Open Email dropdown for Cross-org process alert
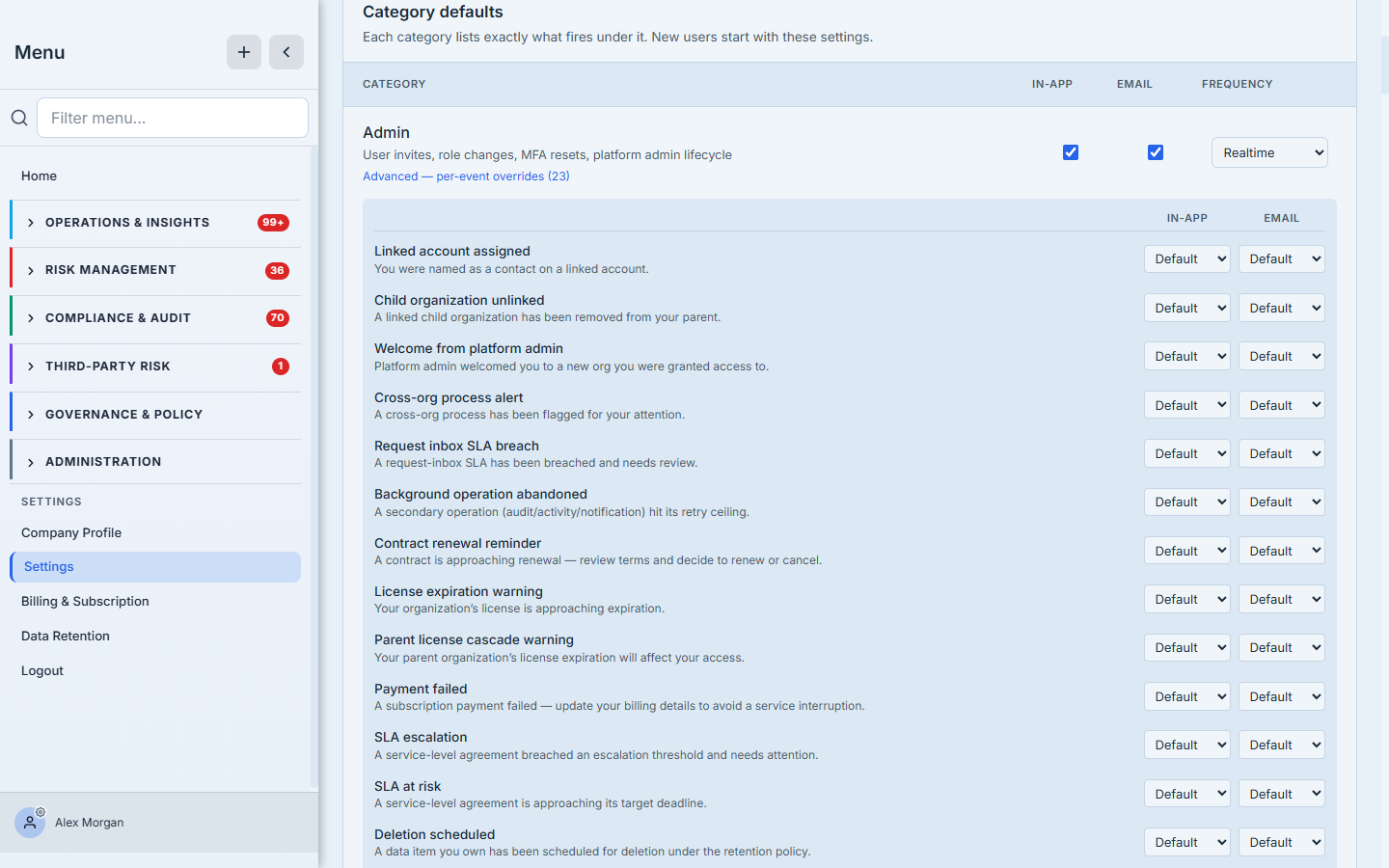Viewport: 1389px width, 868px height. [x=1282, y=405]
